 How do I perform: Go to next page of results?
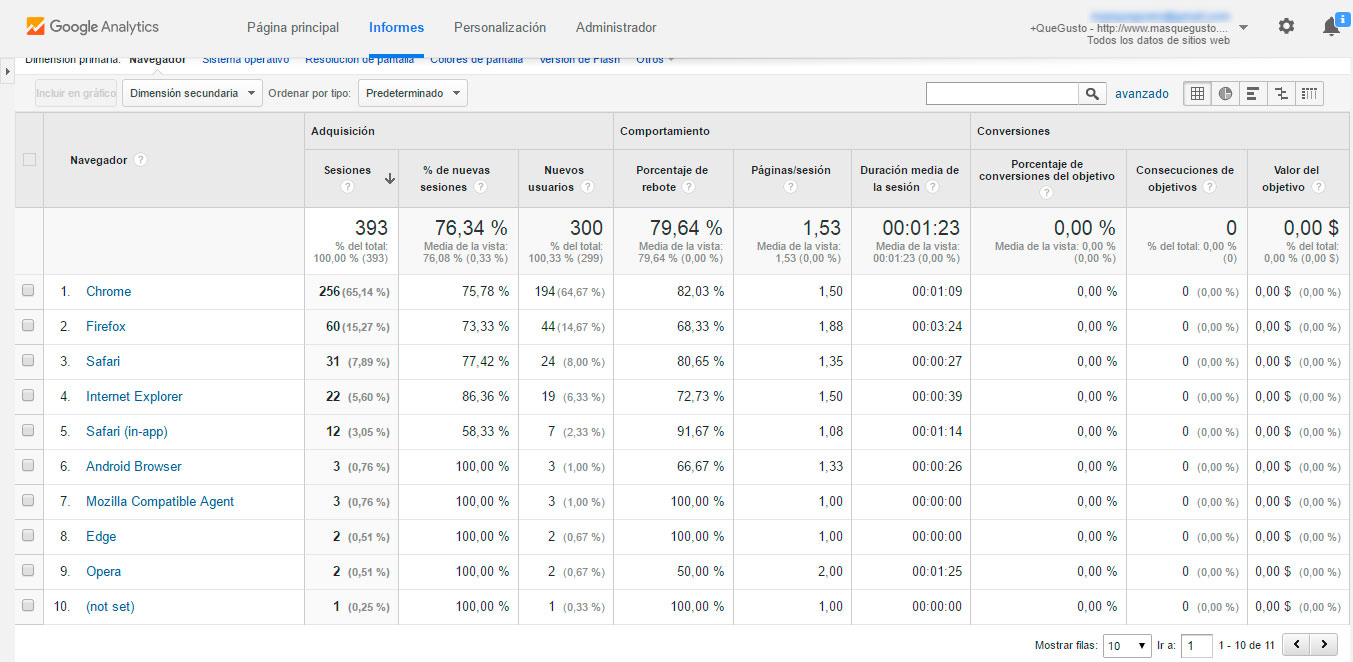pos(1324,645)
